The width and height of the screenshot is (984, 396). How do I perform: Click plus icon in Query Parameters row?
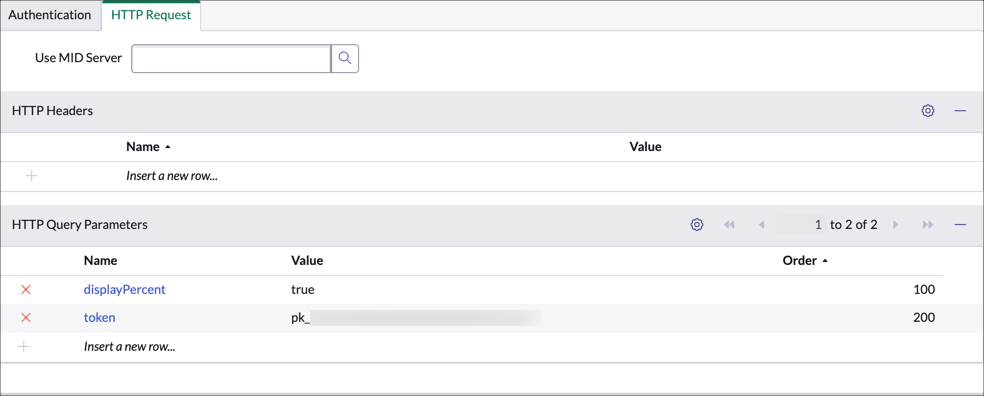click(x=23, y=346)
